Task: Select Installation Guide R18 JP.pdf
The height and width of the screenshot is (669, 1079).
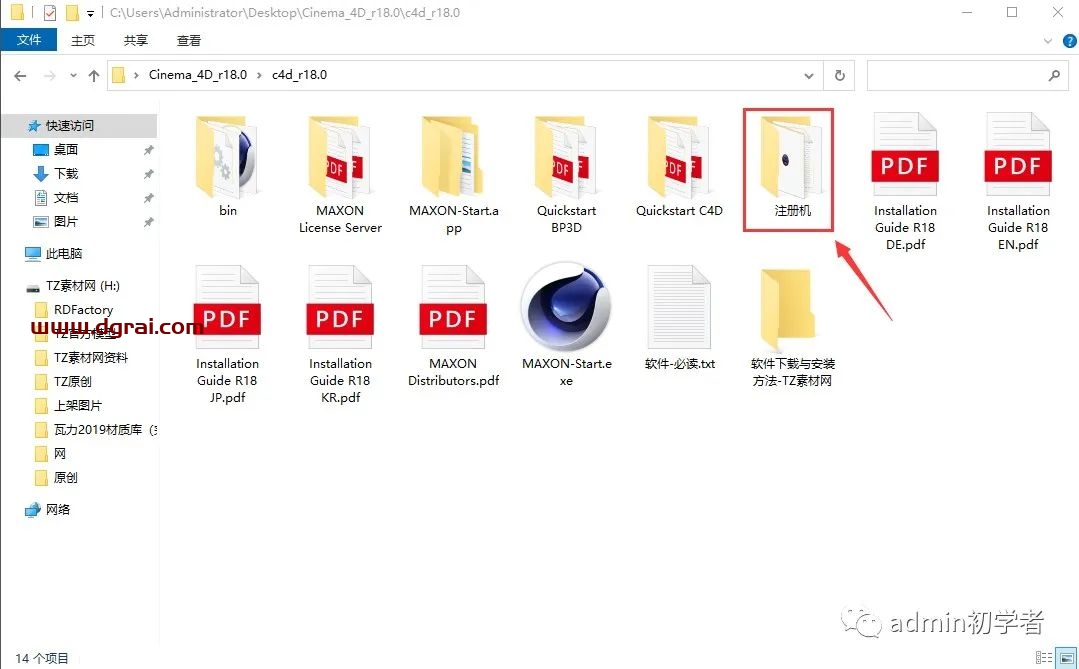Action: click(227, 335)
